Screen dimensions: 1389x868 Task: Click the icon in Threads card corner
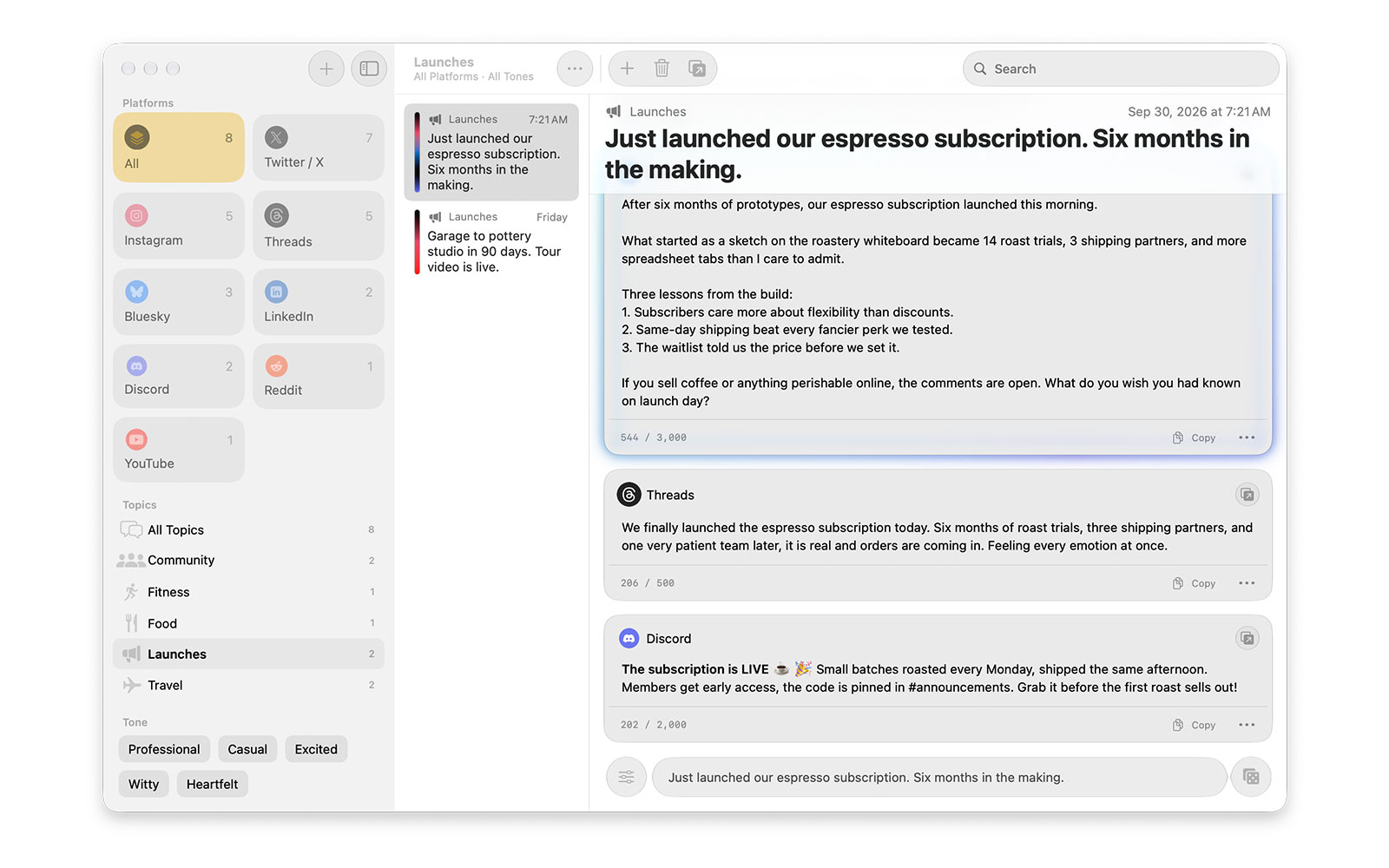(x=1247, y=495)
